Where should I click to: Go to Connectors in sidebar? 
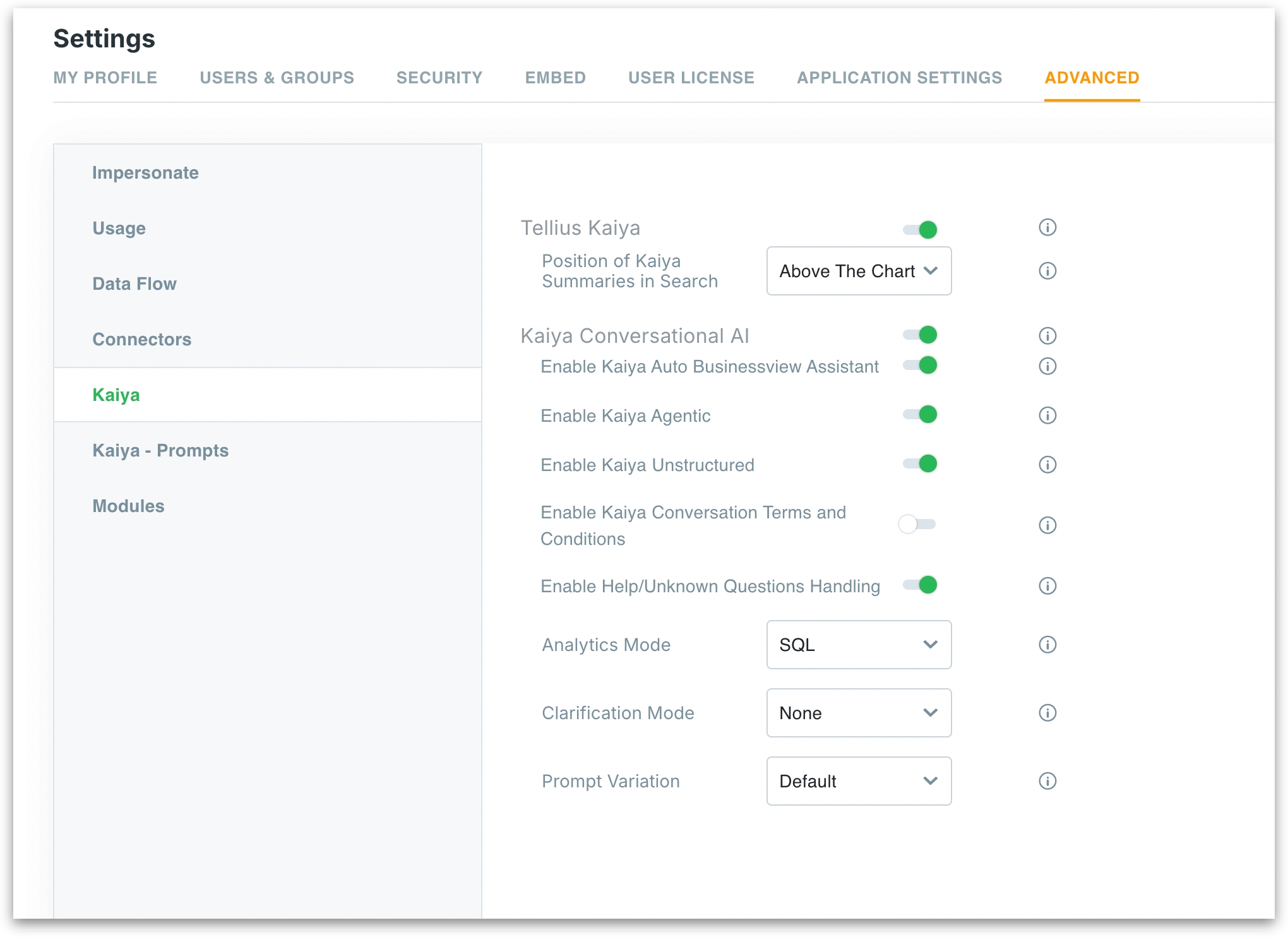pyautogui.click(x=141, y=339)
